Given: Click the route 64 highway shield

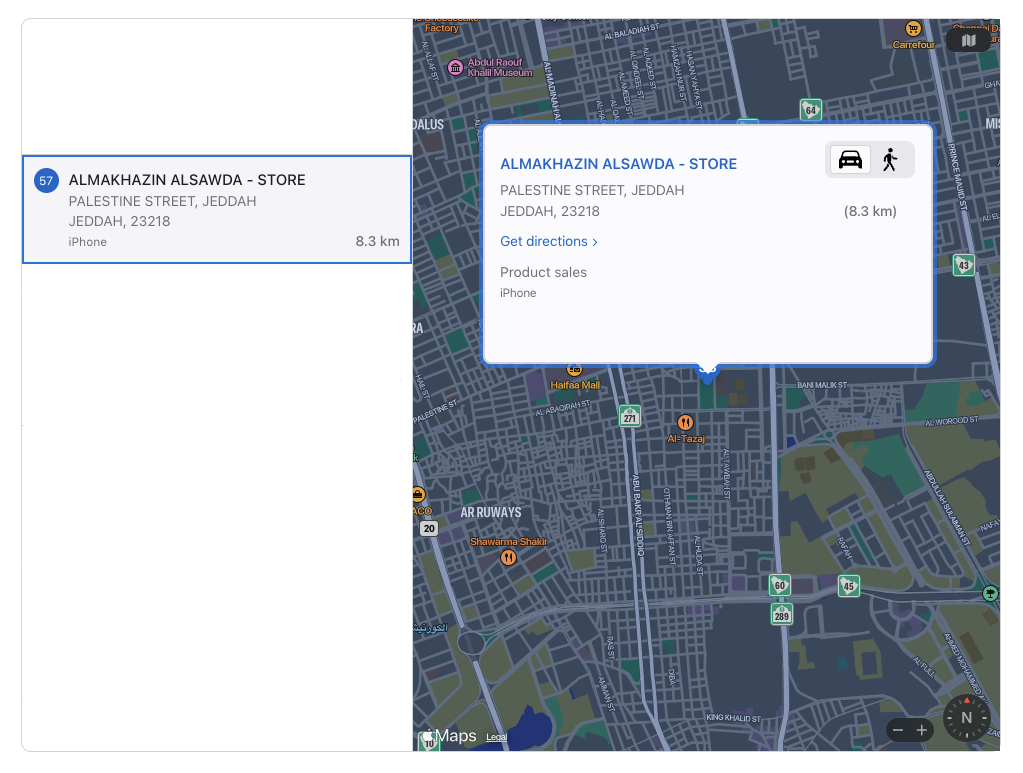Looking at the screenshot, I should pos(810,109).
